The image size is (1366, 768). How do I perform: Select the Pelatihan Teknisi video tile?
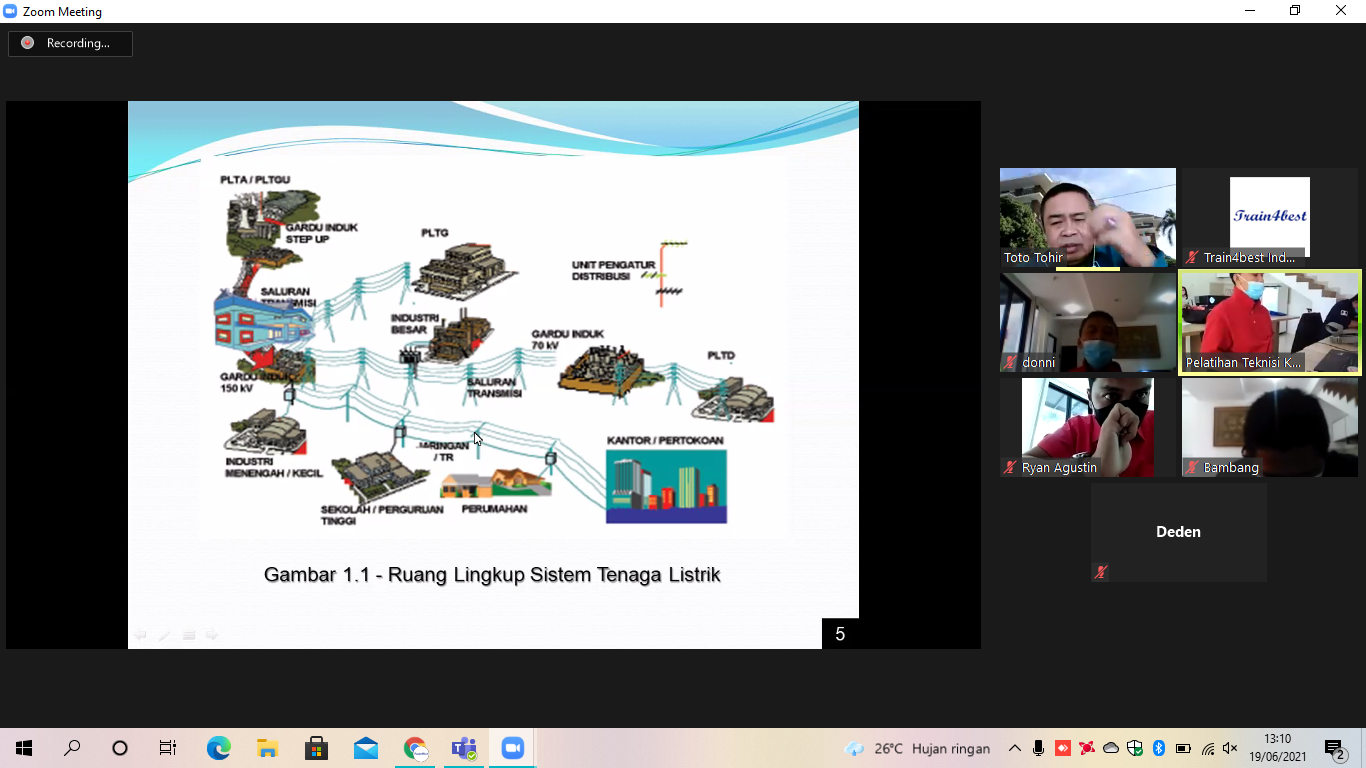[1269, 322]
